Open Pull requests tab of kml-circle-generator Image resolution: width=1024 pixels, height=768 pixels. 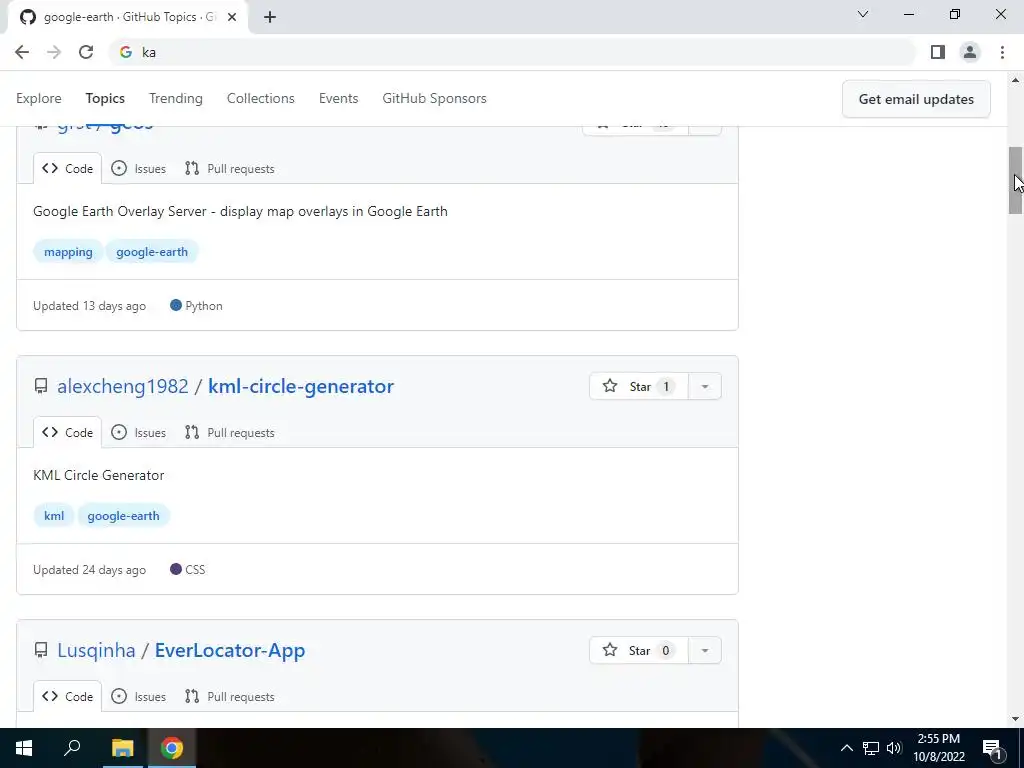pos(229,432)
